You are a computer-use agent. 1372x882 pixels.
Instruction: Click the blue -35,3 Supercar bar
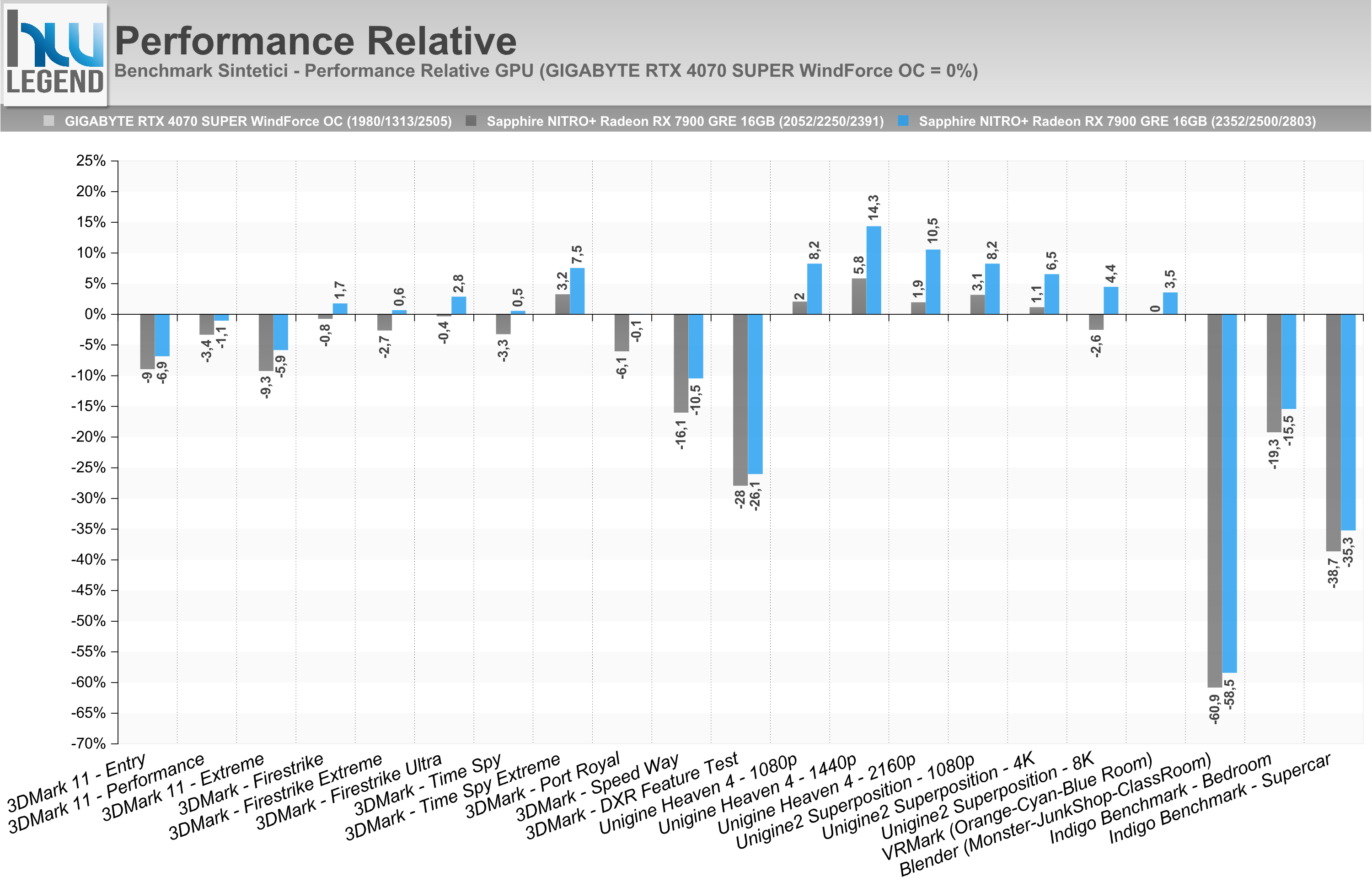click(x=1348, y=422)
